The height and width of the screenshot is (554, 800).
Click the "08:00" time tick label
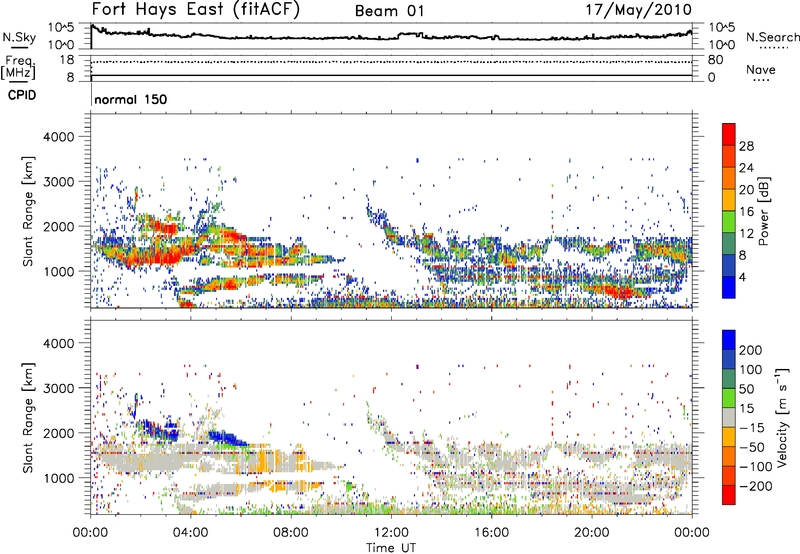(x=291, y=533)
